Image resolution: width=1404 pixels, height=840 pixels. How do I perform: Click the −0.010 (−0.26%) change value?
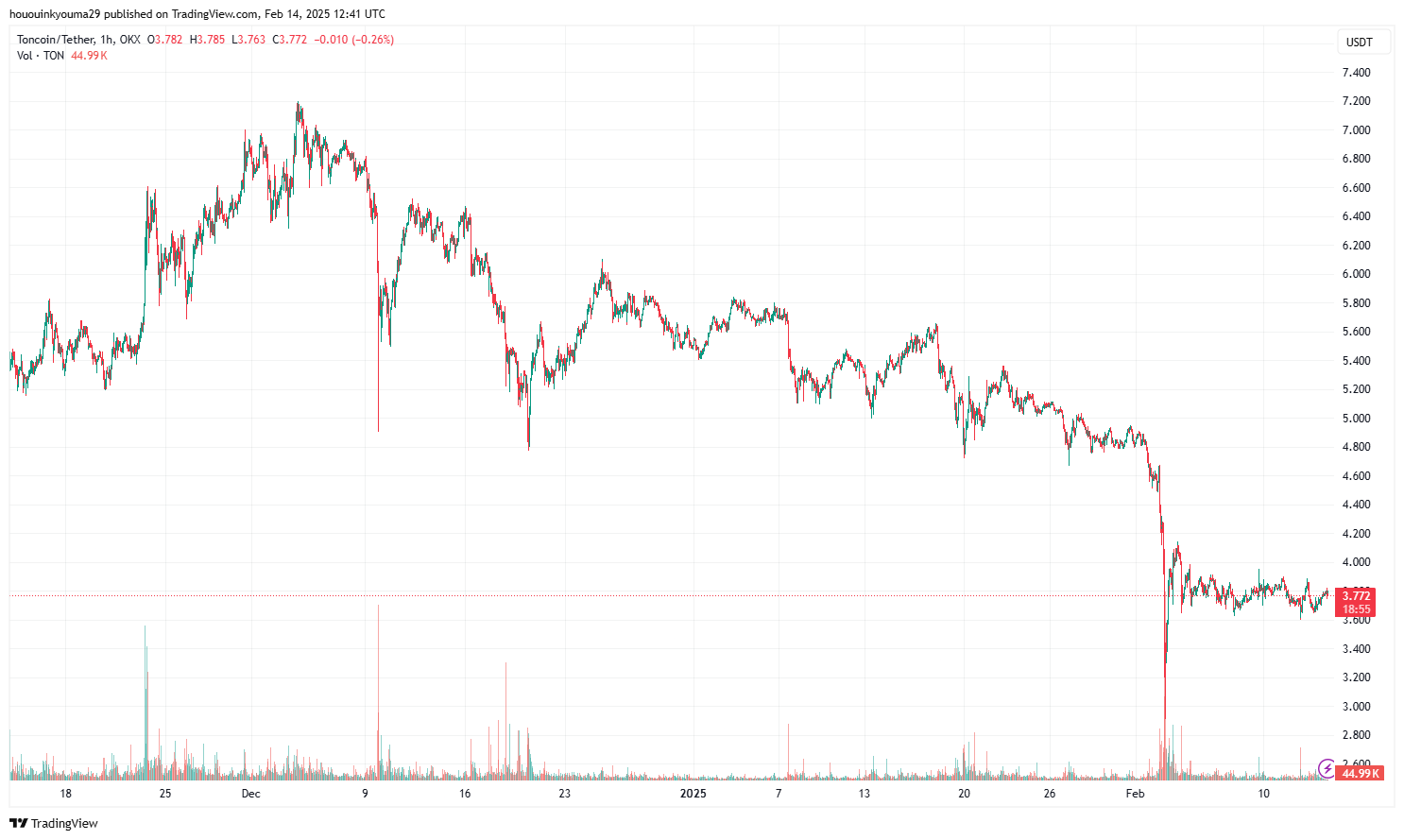coord(354,40)
